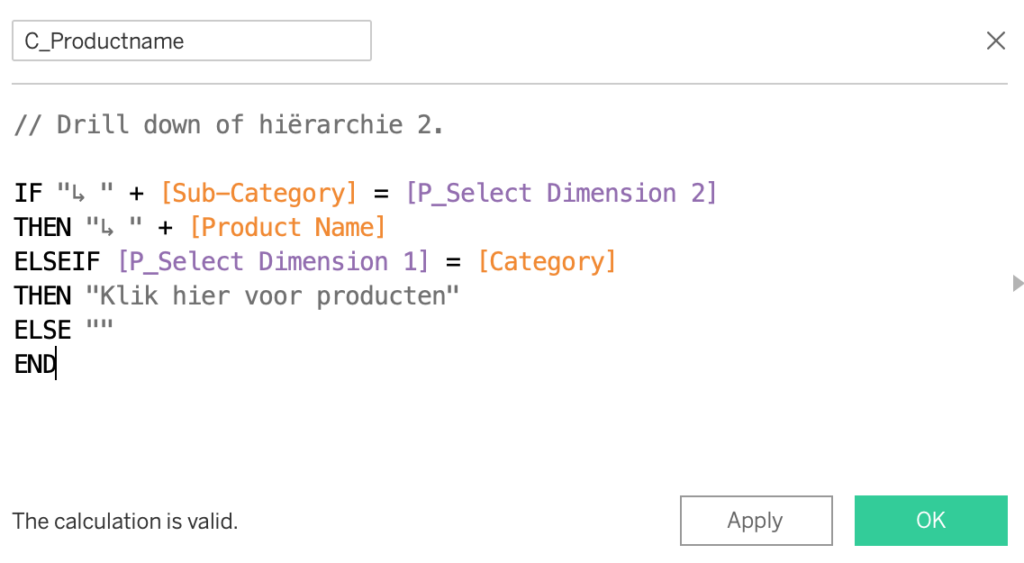Apply the calculation with the Apply button
The image size is (1024, 563).
click(x=755, y=520)
